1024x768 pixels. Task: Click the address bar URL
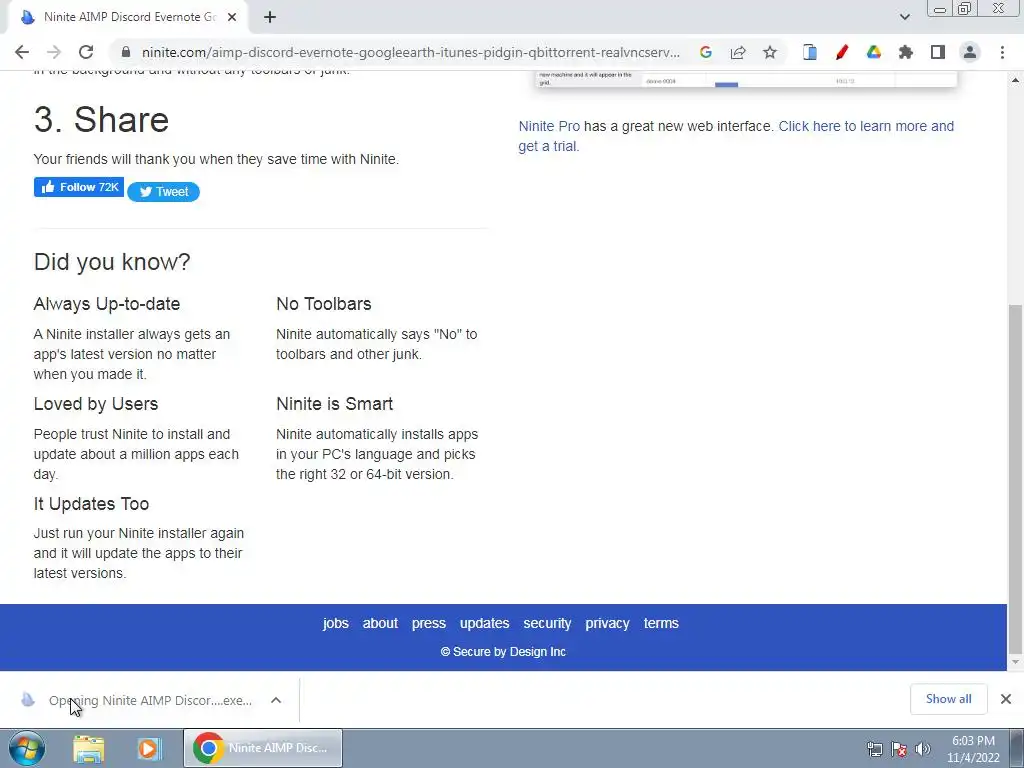410,52
